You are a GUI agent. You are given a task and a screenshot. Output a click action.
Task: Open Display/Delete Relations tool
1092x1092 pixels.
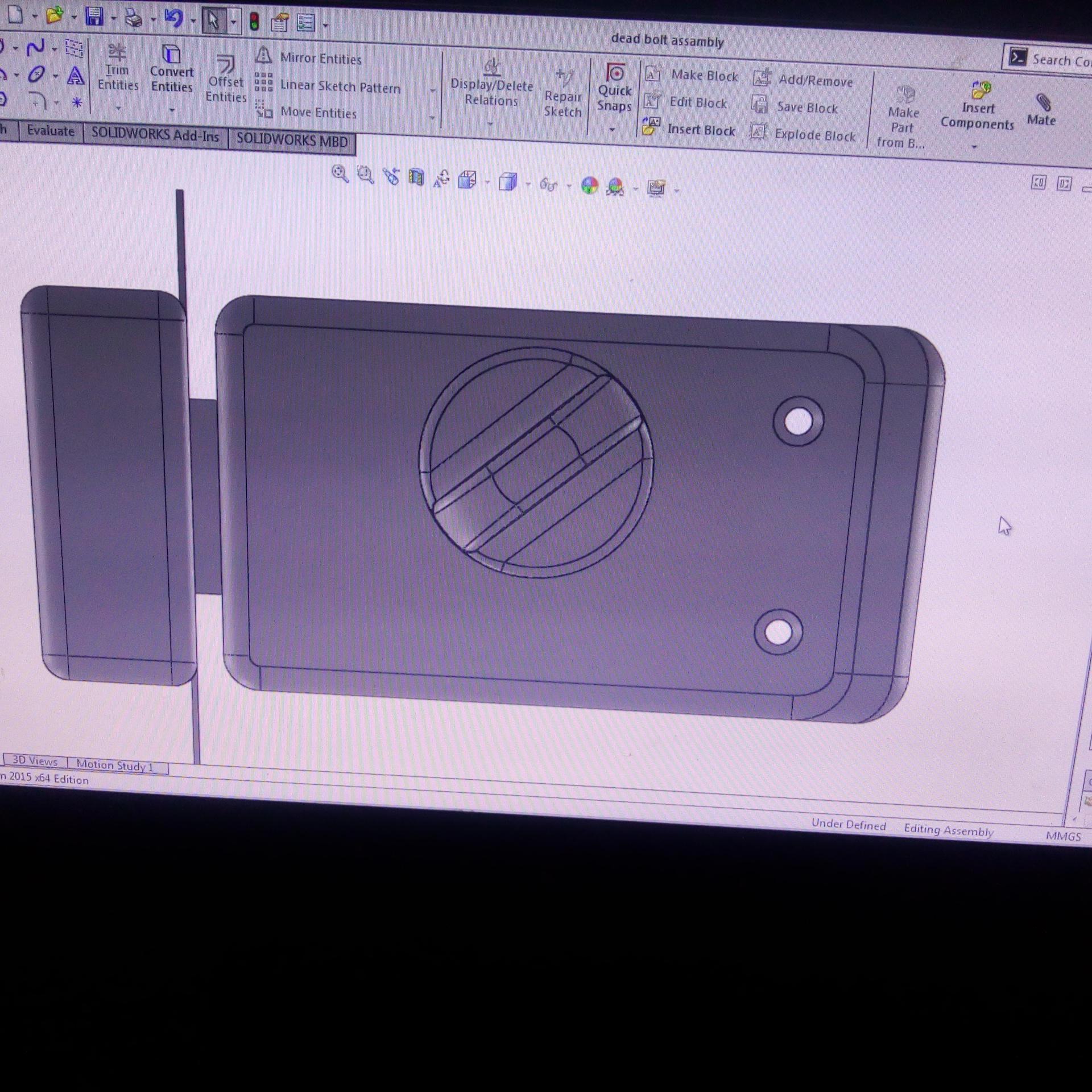(492, 83)
